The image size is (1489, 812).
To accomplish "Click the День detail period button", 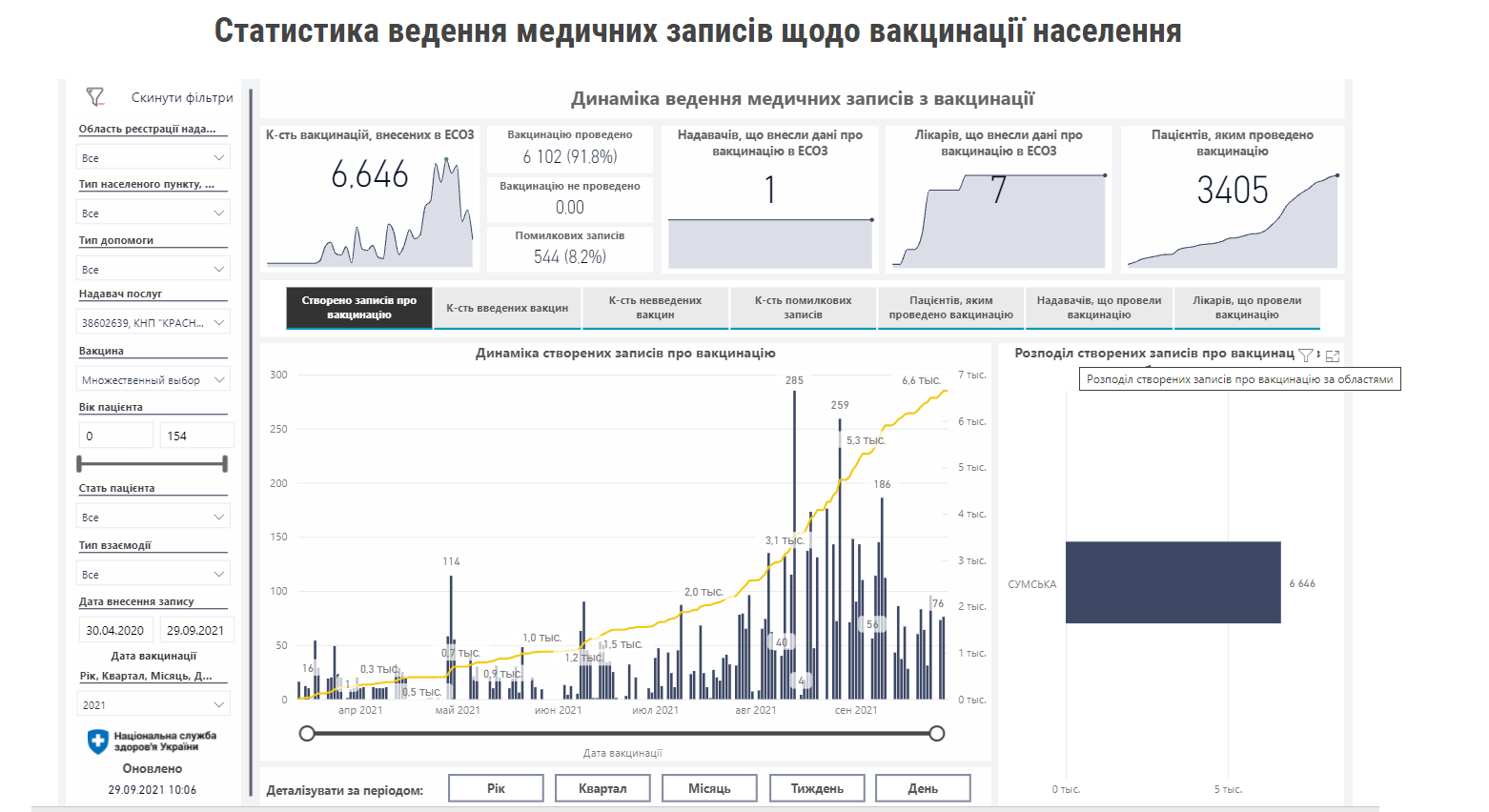I will 923,787.
